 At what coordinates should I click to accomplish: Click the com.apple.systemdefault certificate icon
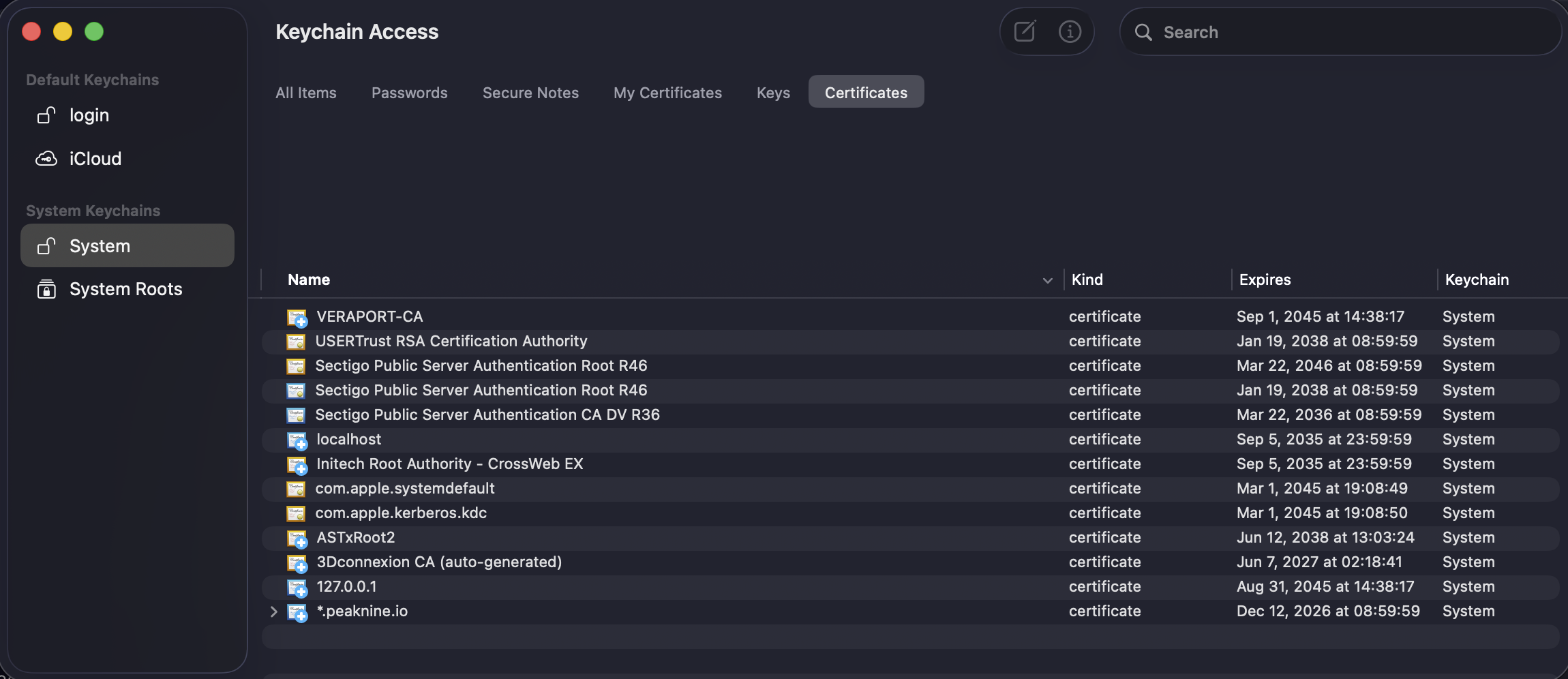[x=296, y=489]
